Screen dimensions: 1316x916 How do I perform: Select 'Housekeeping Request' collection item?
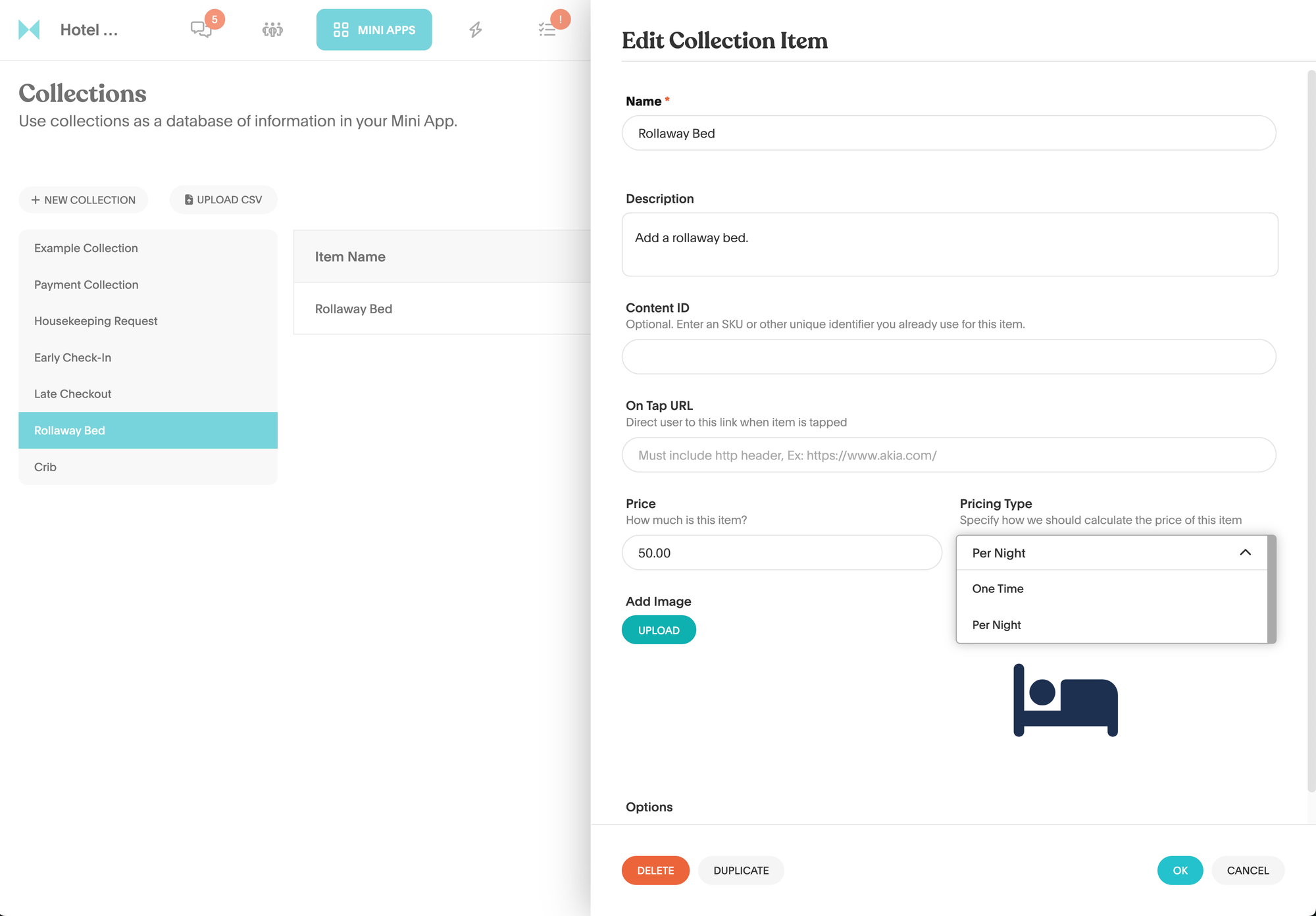click(95, 320)
